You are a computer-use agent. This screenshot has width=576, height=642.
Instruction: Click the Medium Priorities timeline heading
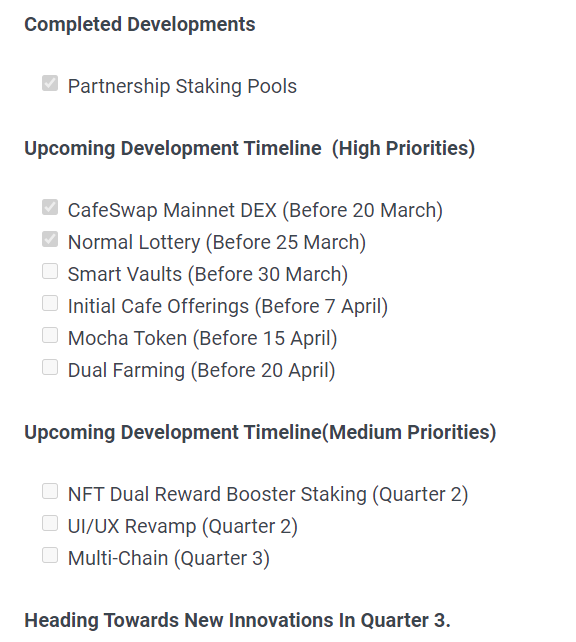pyautogui.click(x=260, y=432)
